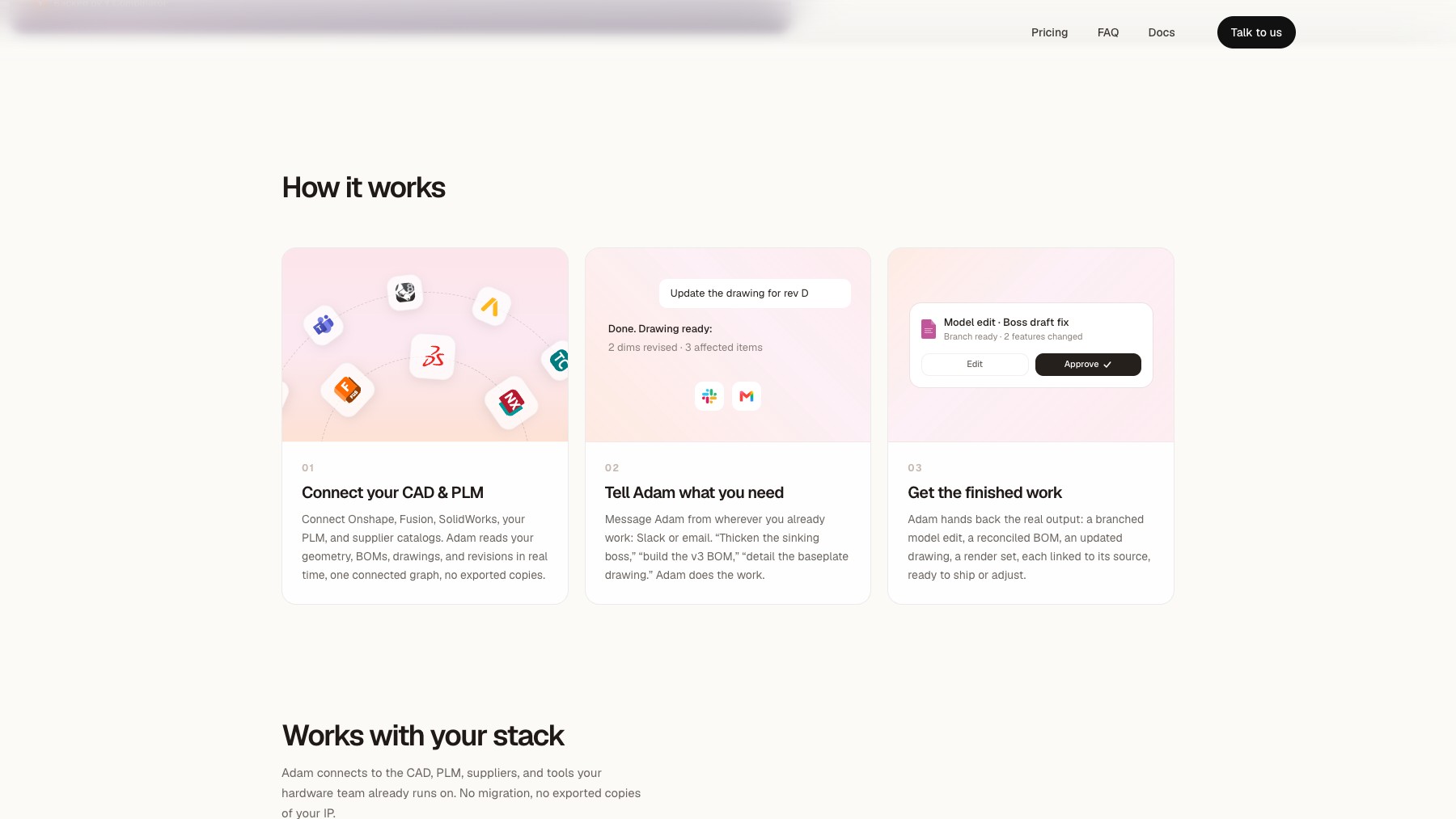Click the yellow arrow integration icon
Viewport: 1456px width, 819px height.
pyautogui.click(x=490, y=306)
